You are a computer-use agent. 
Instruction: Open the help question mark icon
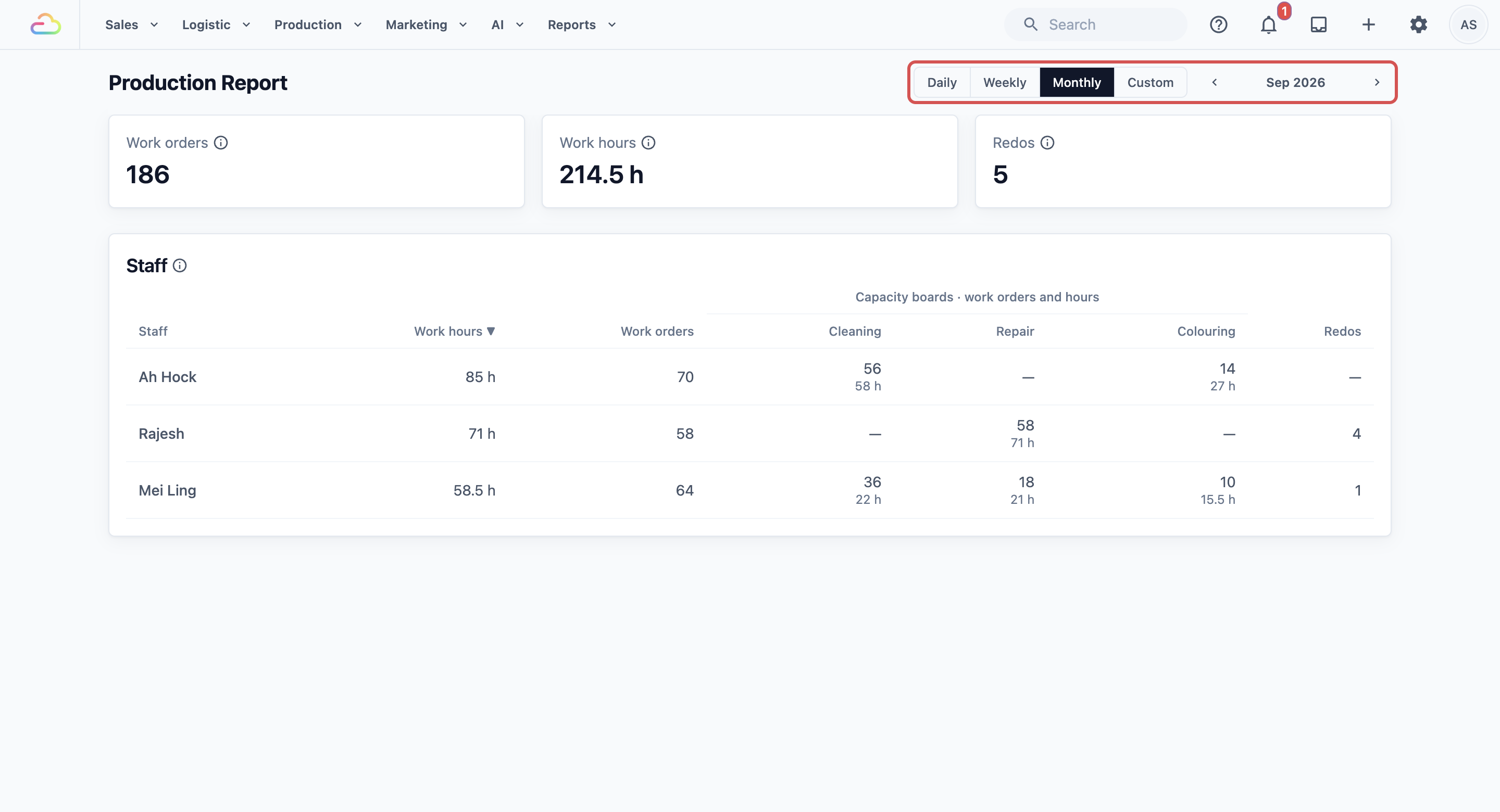[x=1218, y=24]
